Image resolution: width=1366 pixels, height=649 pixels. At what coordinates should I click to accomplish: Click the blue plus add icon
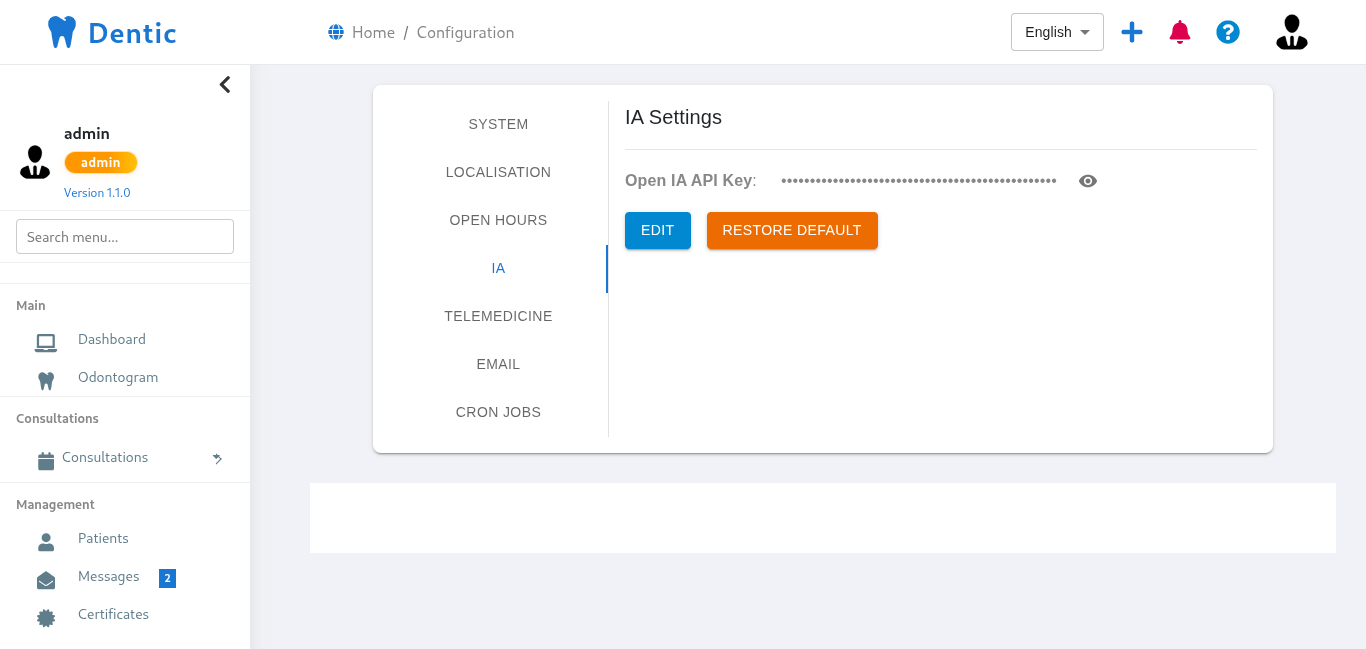pos(1131,32)
